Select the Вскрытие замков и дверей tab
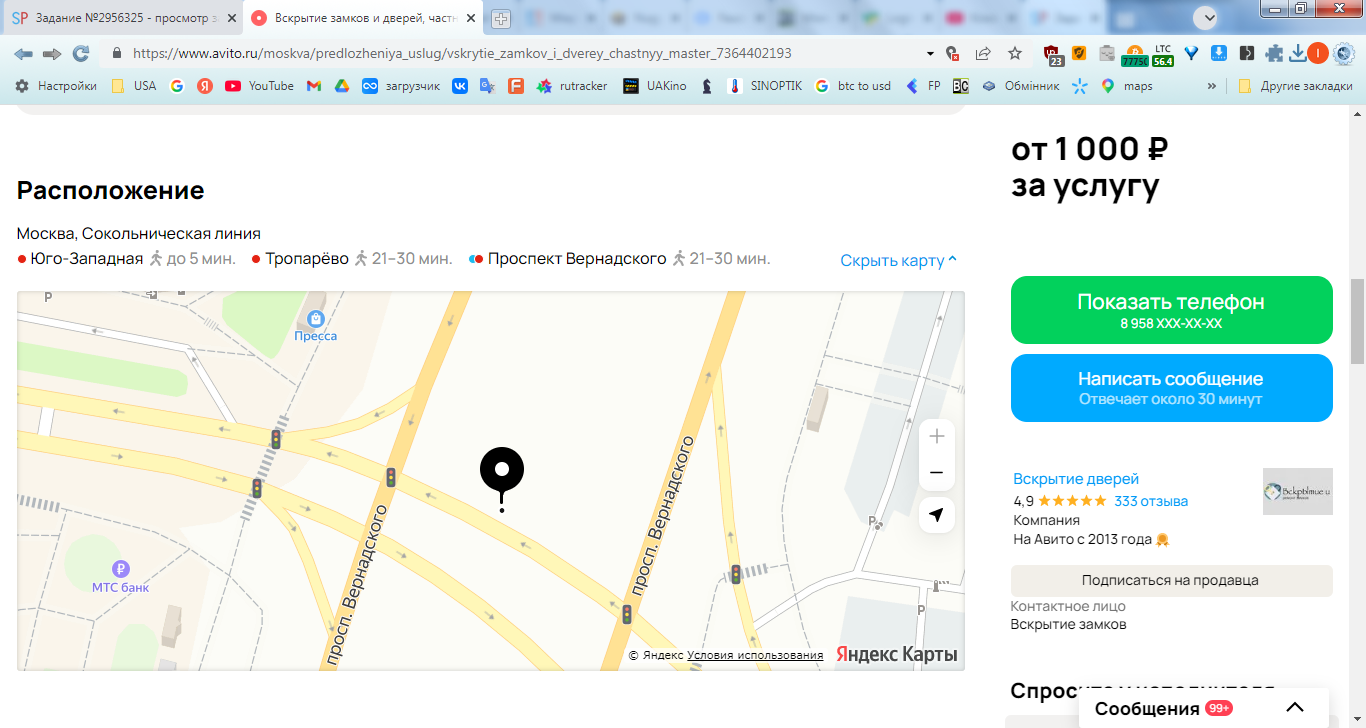Screen dimensions: 1366x728 click(x=363, y=18)
